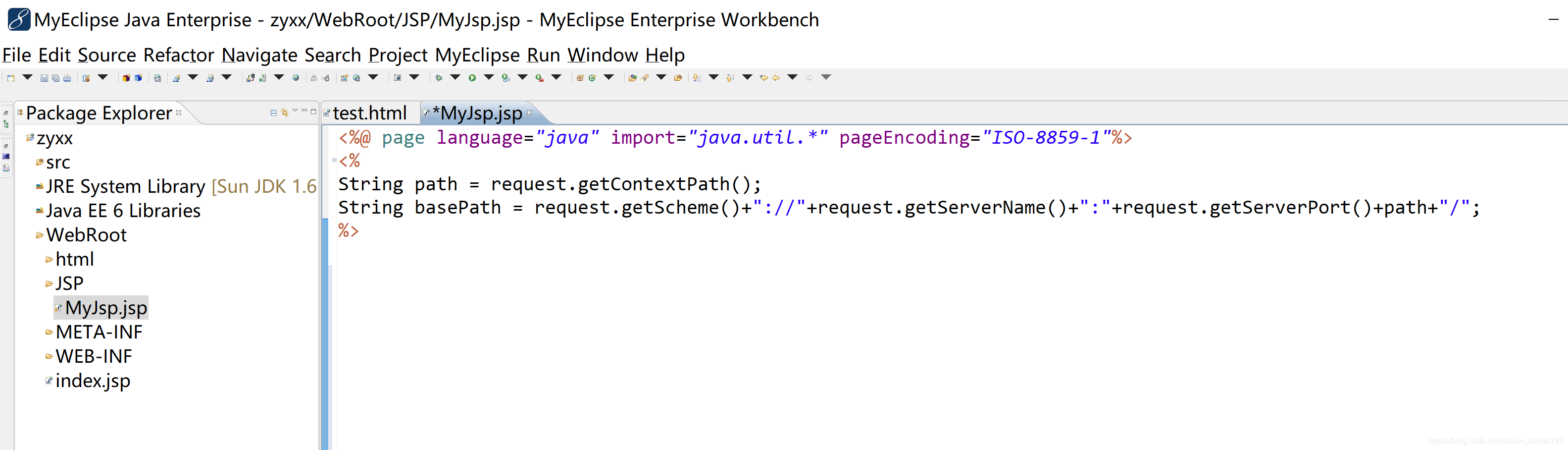The height and width of the screenshot is (450, 1568).
Task: Open the Source menu
Action: click(106, 55)
